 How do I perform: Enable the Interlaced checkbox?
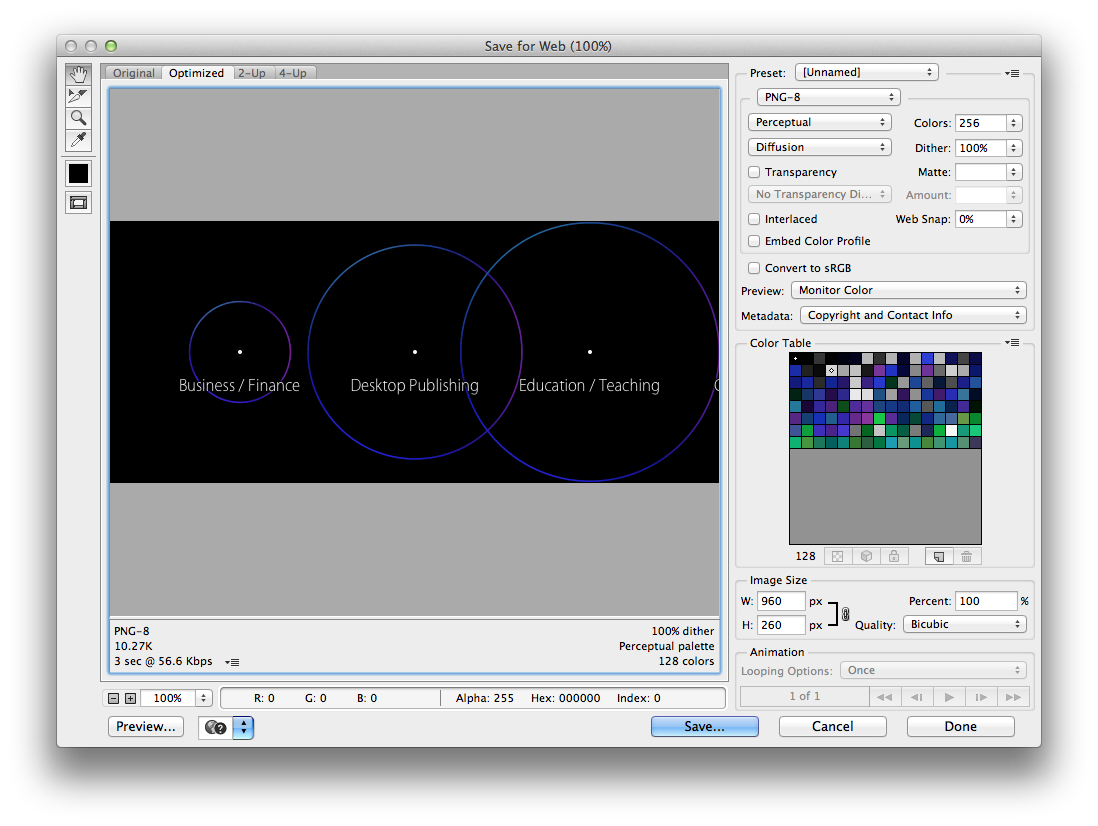pyautogui.click(x=755, y=219)
